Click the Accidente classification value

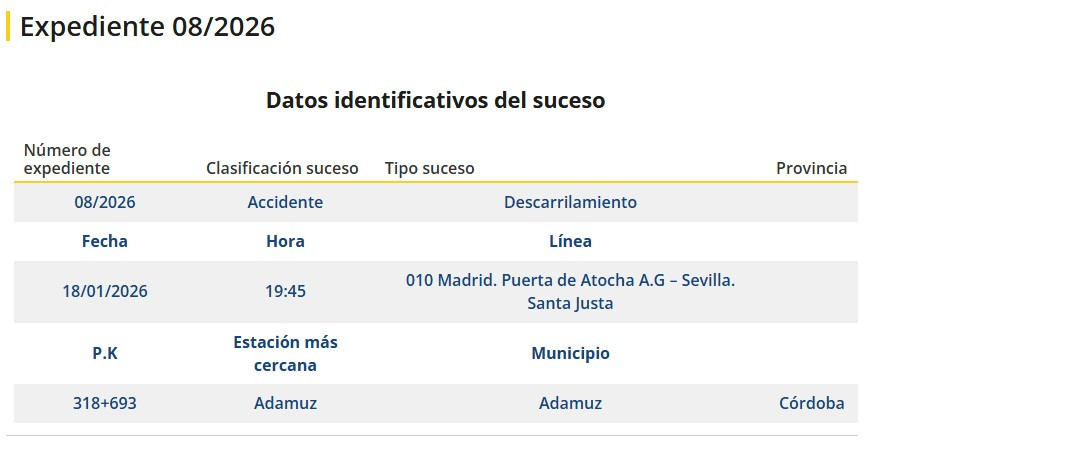pos(285,202)
